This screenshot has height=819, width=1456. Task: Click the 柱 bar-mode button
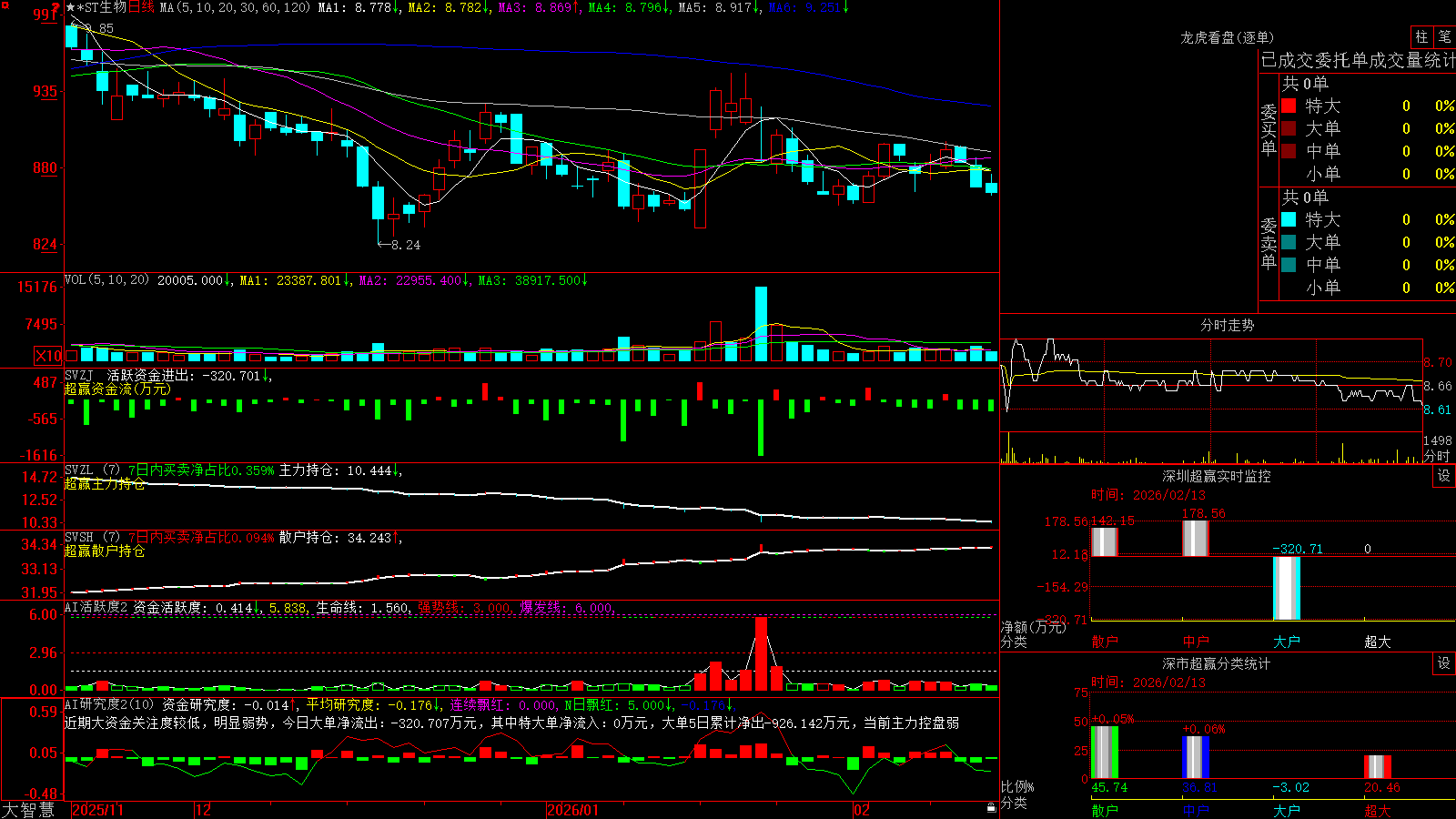tap(1421, 36)
